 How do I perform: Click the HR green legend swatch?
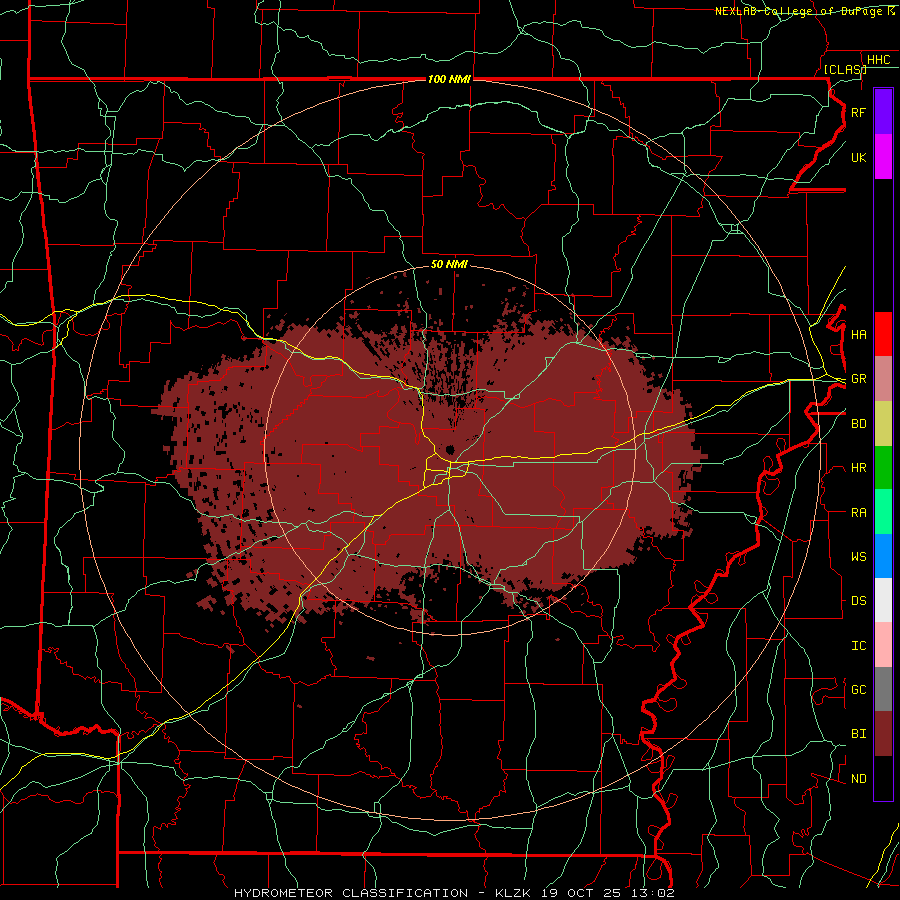click(883, 468)
